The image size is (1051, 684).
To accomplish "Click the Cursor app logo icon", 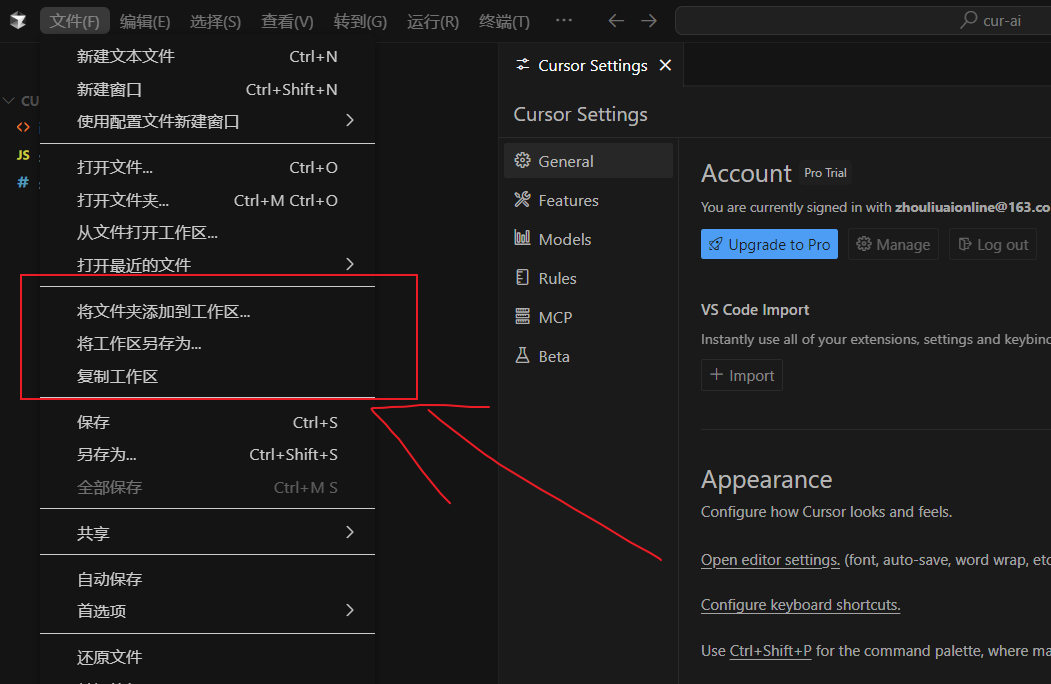I will click(x=18, y=21).
